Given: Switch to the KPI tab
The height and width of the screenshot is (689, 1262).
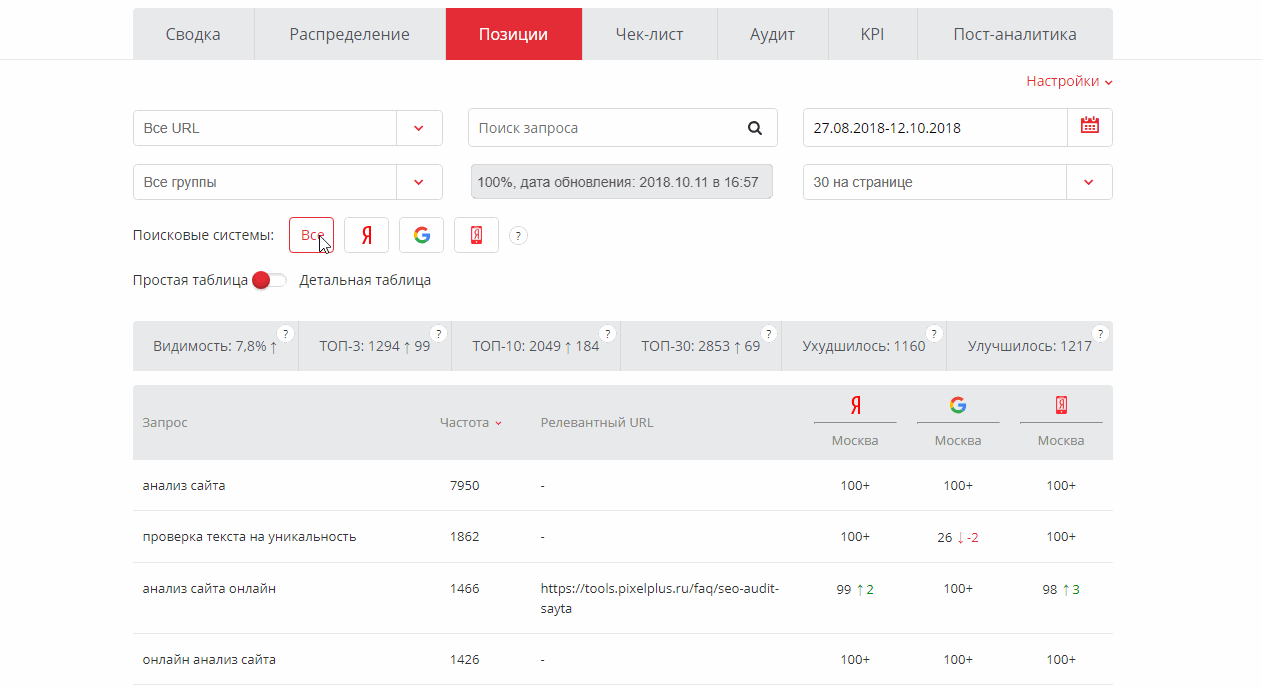Looking at the screenshot, I should [872, 34].
